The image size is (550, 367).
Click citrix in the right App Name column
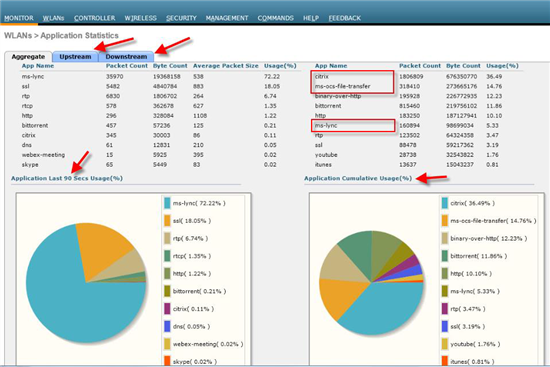322,76
